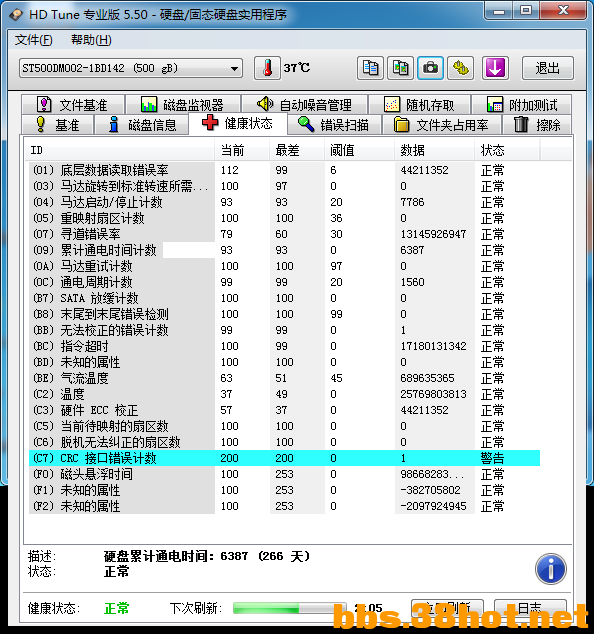
Task: Click the refresh button beside 日志
Action: 447,608
